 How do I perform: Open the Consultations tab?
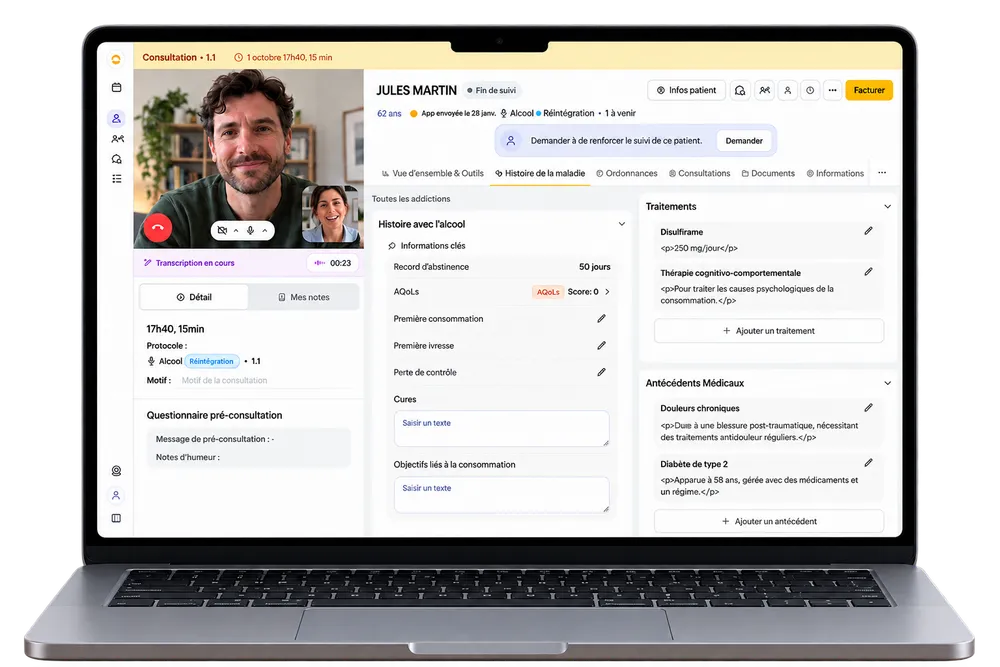[x=699, y=173]
